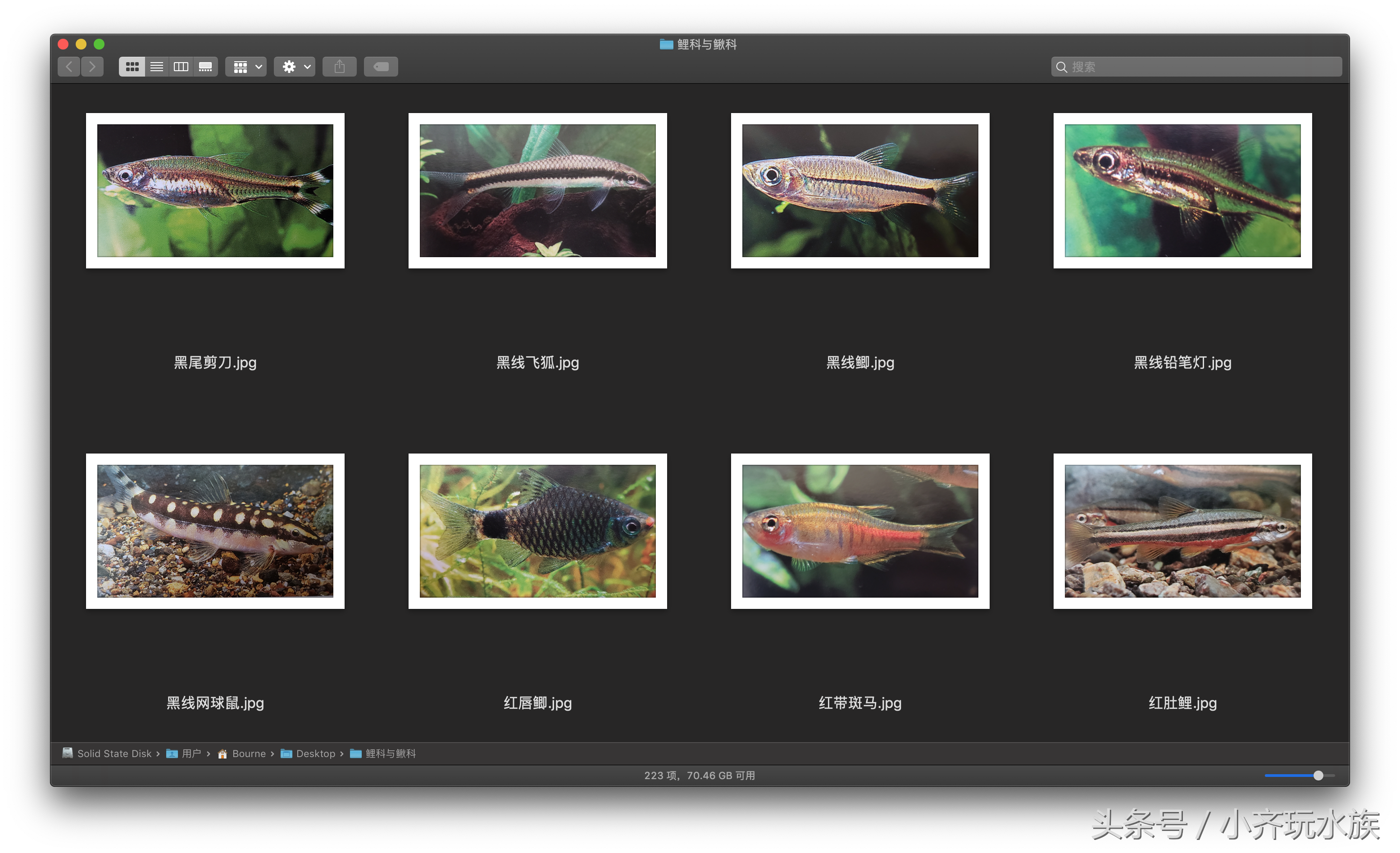Select the 黑线鲫.jpg thumbnail image
The width and height of the screenshot is (1400, 853).
pos(860,191)
